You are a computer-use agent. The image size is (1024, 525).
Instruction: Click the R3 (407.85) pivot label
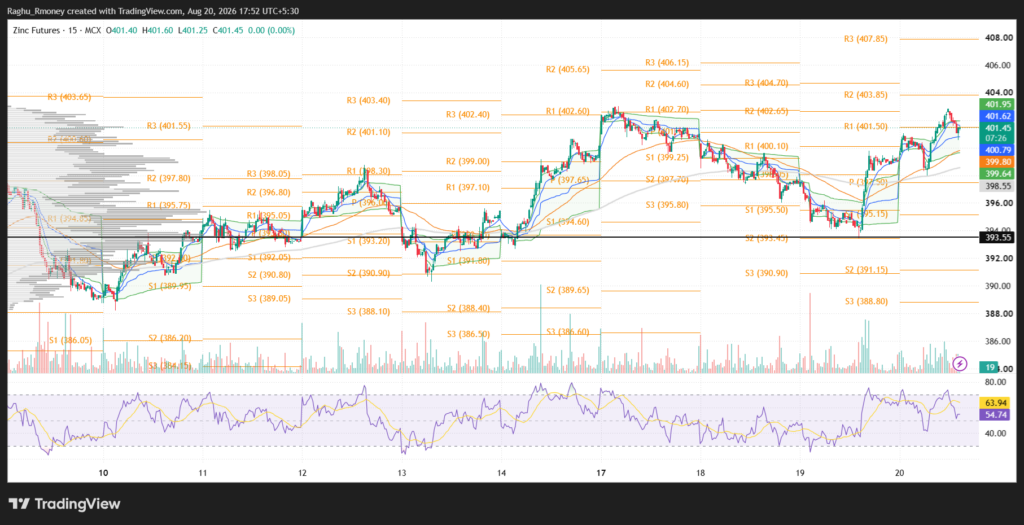[x=866, y=39]
